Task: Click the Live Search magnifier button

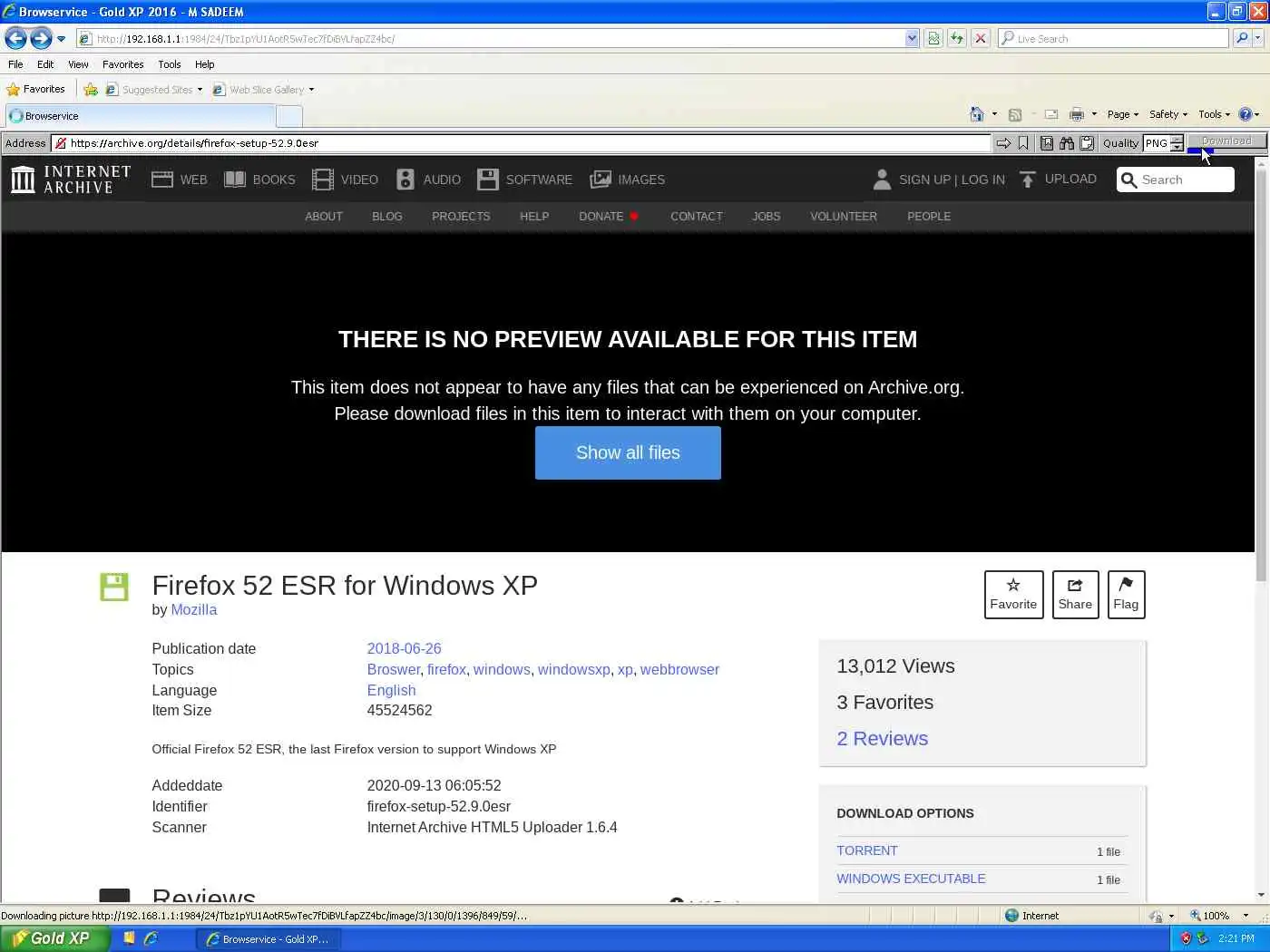Action: [x=1242, y=39]
